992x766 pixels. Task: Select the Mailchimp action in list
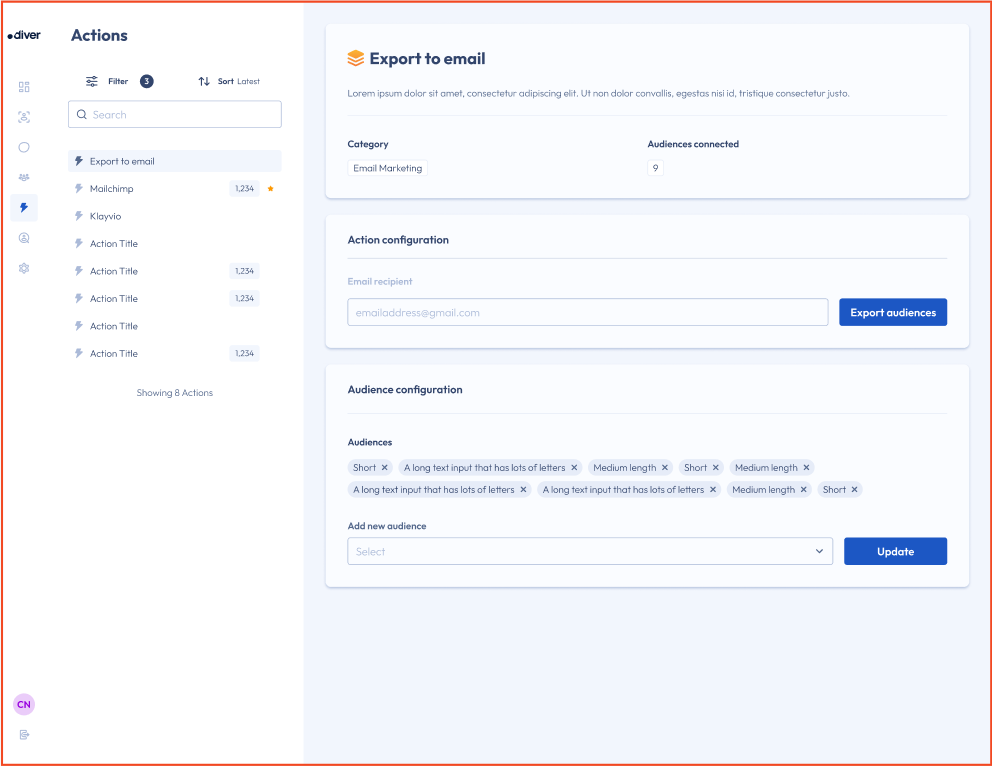(111, 189)
